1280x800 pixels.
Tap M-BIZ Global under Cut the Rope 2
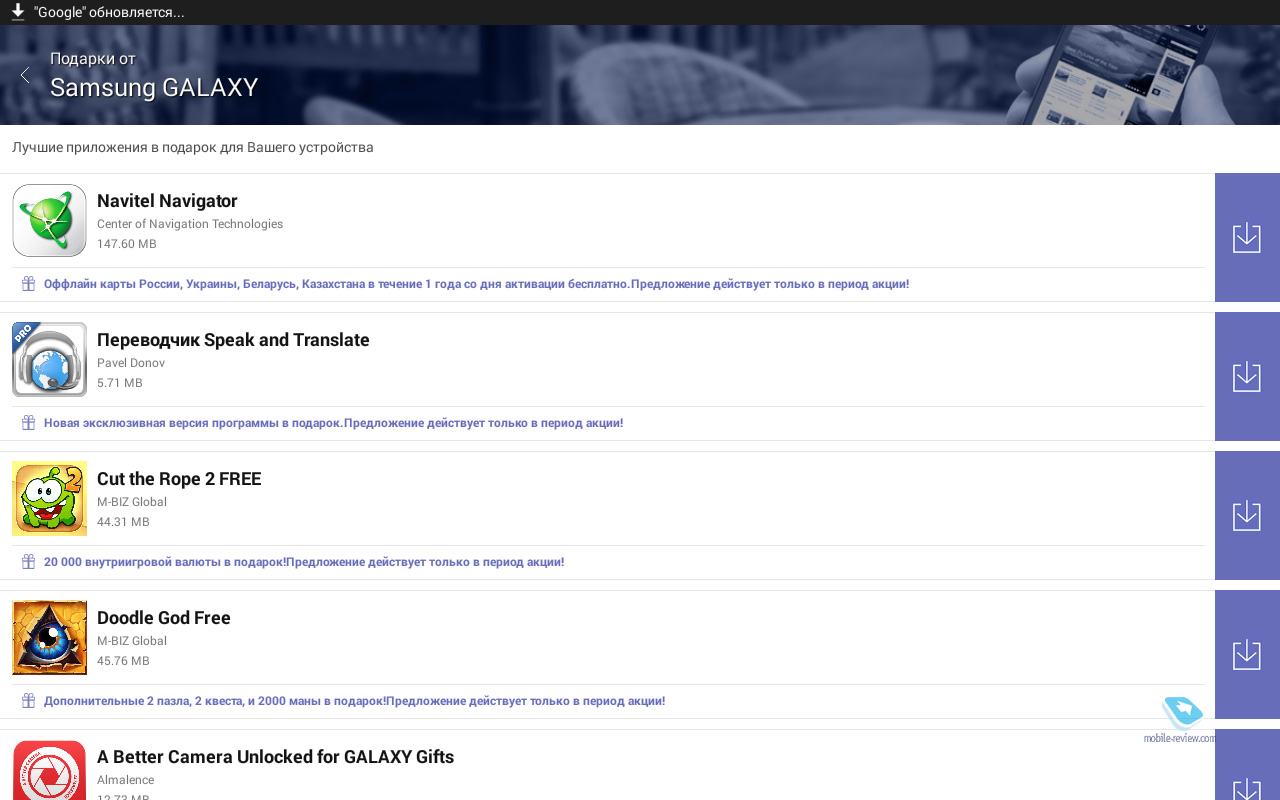(x=132, y=502)
